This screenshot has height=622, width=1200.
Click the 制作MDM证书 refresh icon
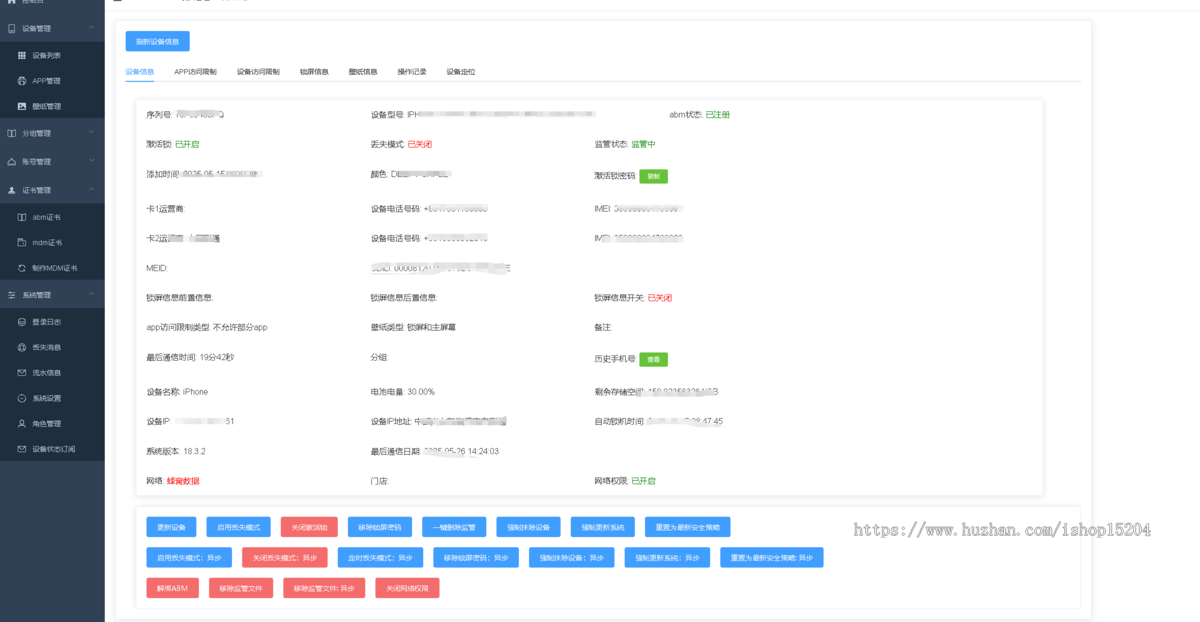click(22, 268)
